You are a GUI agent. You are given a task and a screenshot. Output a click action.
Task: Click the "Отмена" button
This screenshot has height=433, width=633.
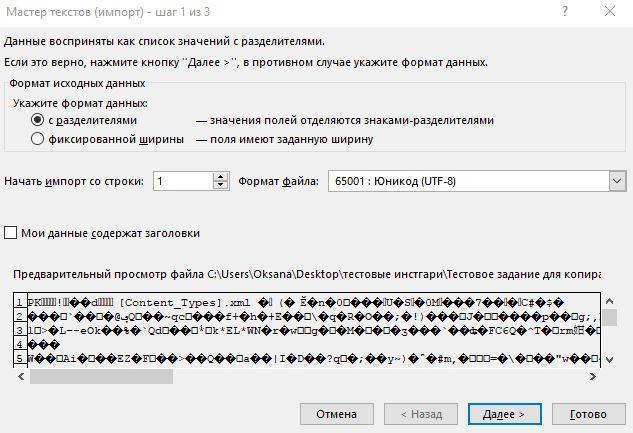click(337, 413)
